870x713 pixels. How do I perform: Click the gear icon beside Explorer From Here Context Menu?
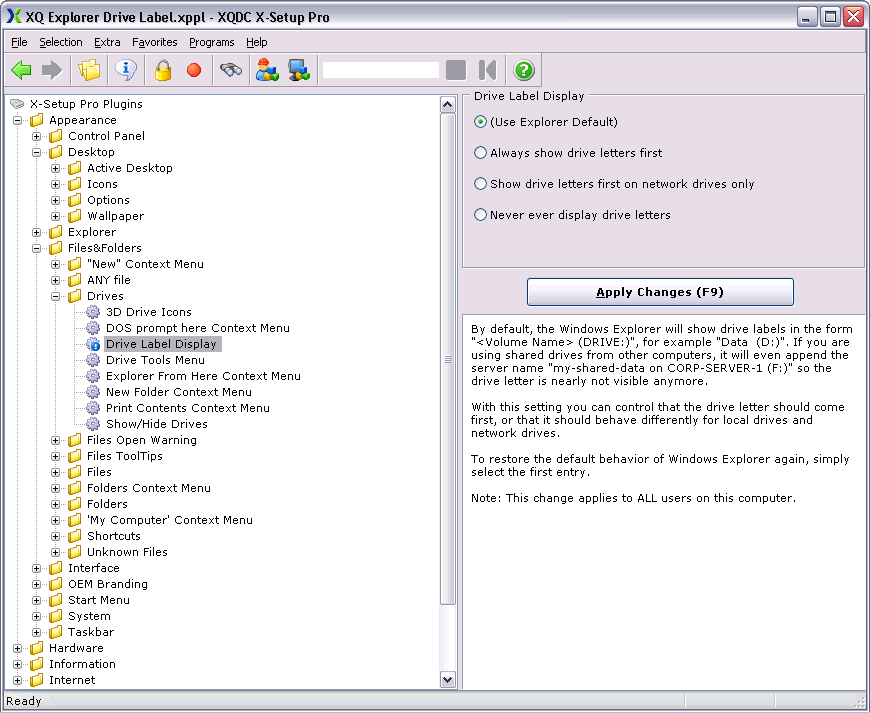tap(93, 376)
